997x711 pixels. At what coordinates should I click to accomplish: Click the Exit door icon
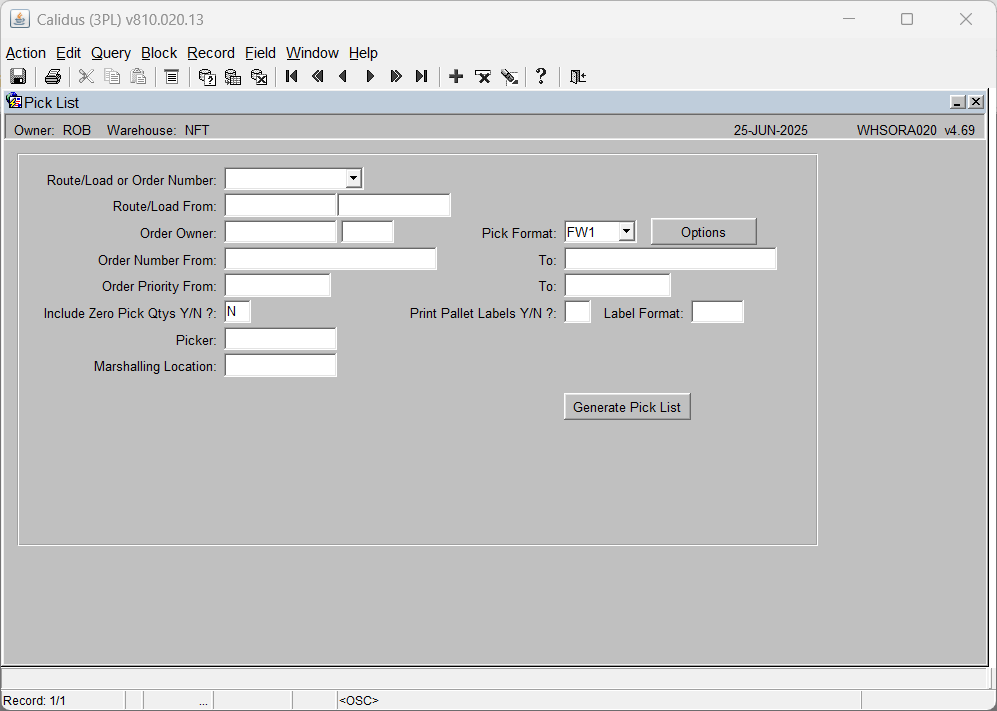click(577, 77)
